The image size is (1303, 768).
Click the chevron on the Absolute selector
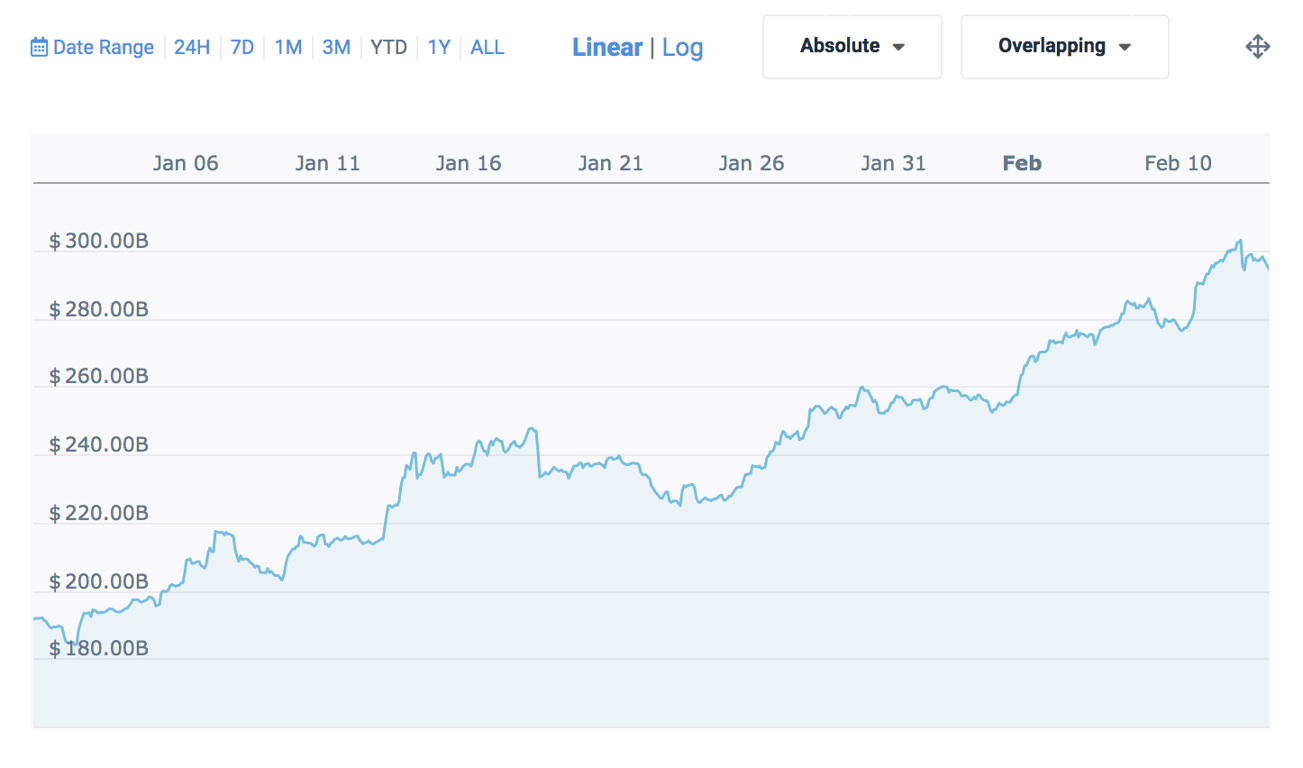click(899, 46)
